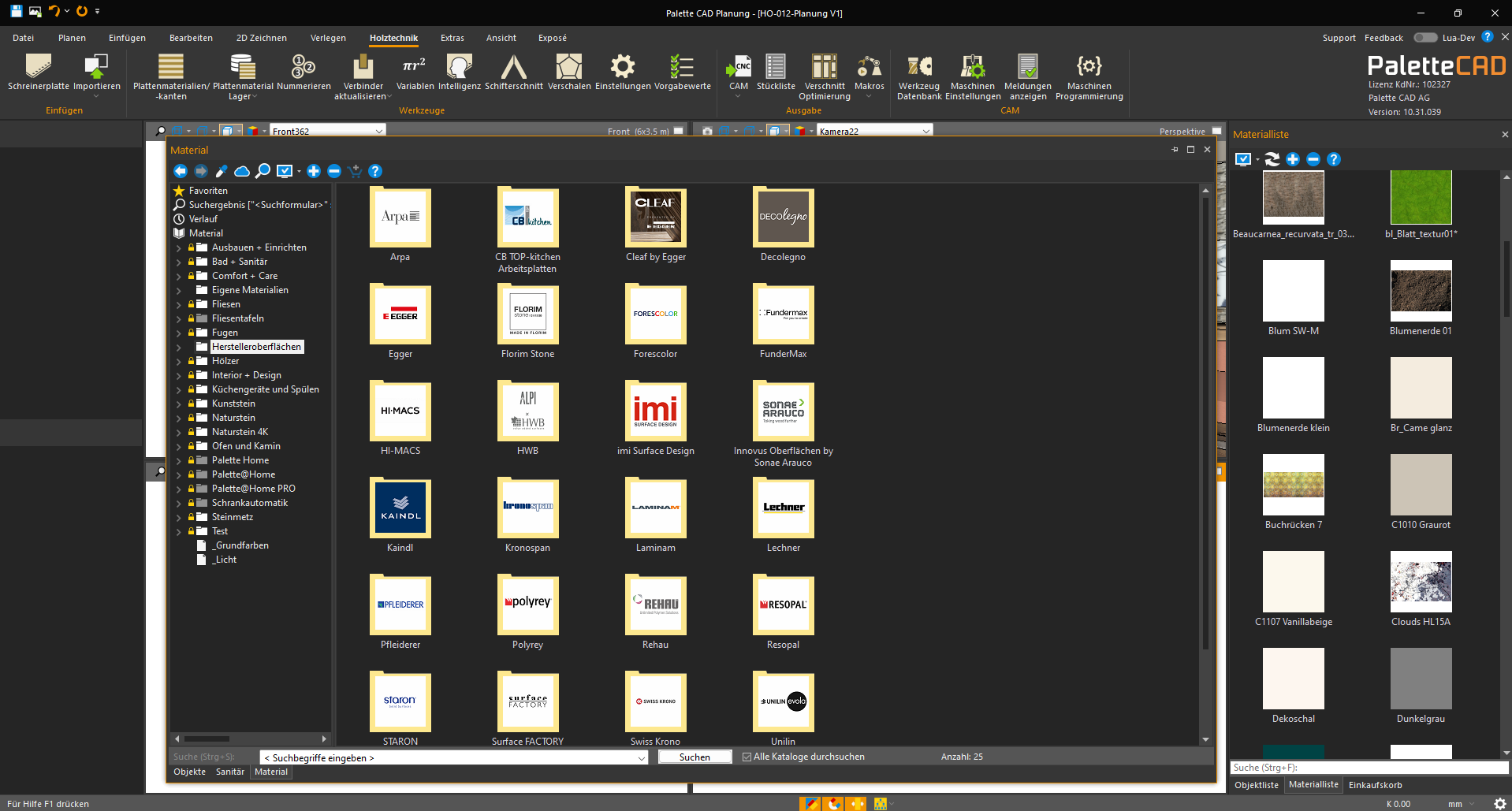The image size is (1512, 811).
Task: Open the Pfleiderer catalog folder
Action: tap(400, 605)
